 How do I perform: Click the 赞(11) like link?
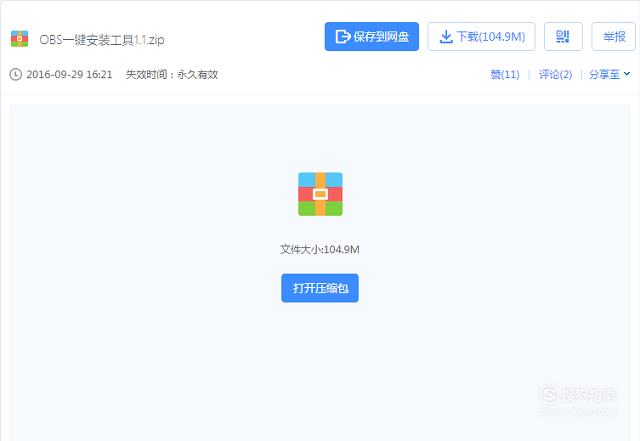(x=505, y=74)
